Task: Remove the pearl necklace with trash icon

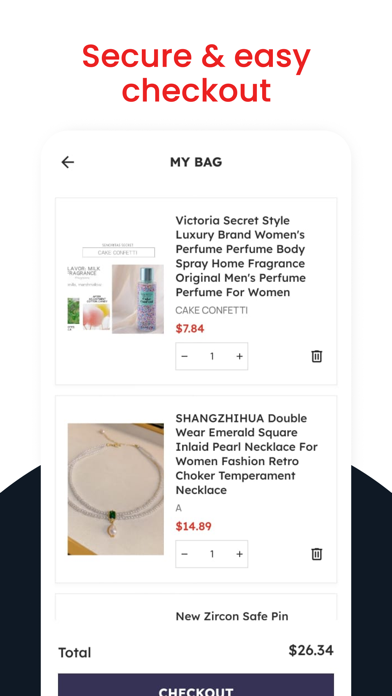Action: 317,554
